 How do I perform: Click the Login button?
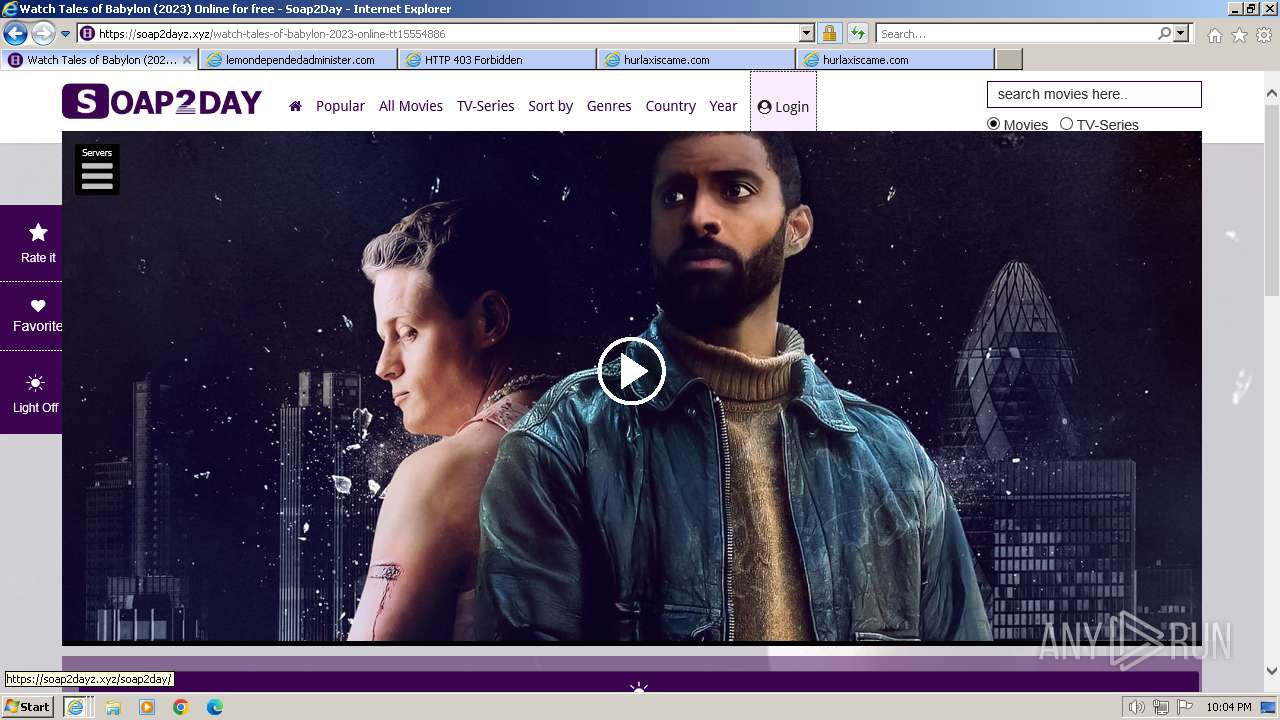tap(783, 107)
